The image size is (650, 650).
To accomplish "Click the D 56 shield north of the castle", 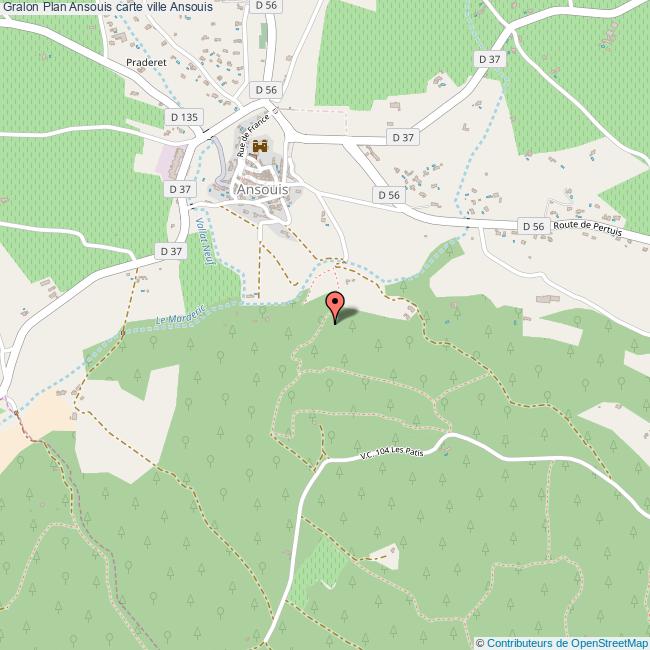I will tap(266, 90).
